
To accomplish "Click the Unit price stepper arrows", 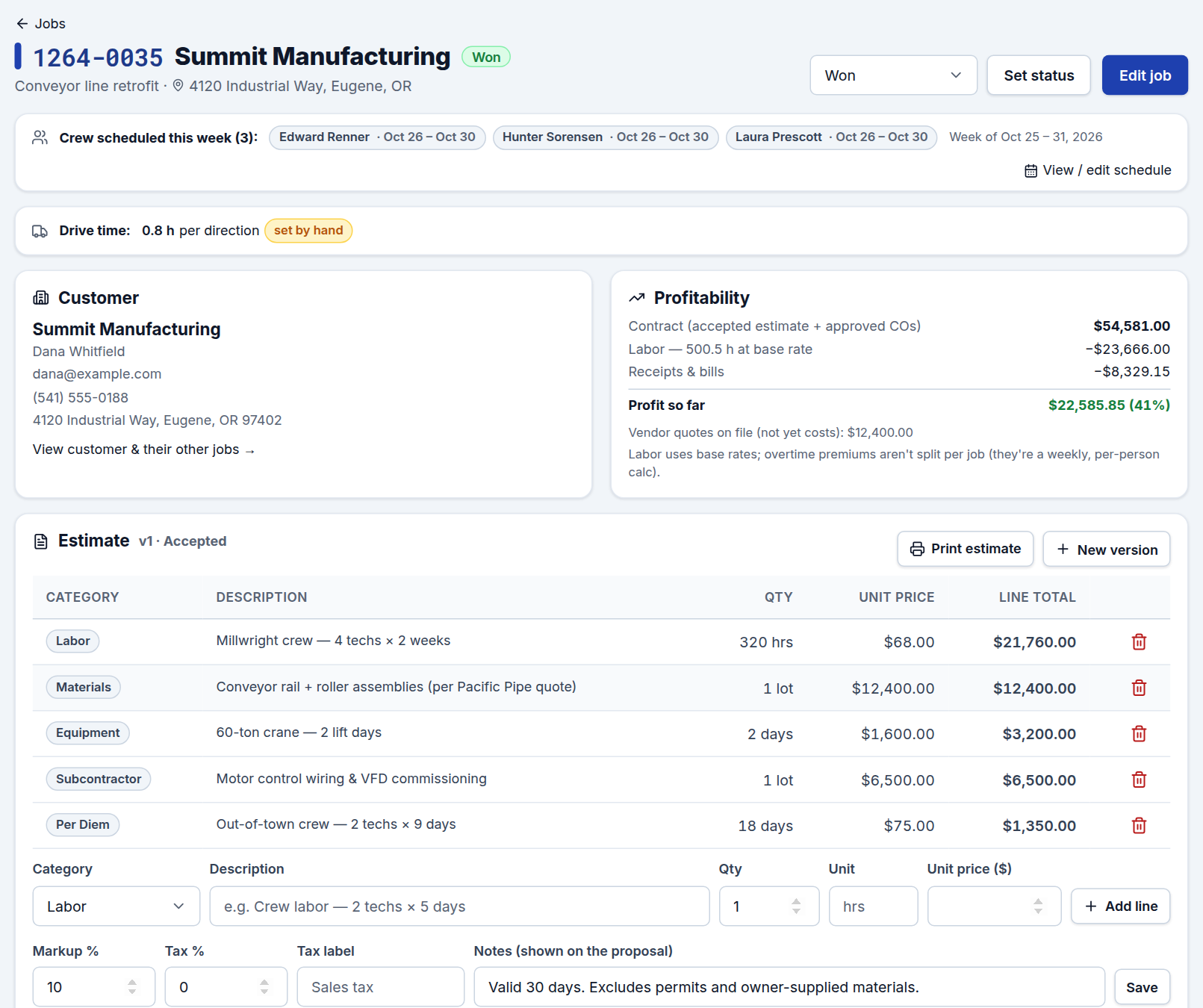I will (x=1038, y=906).
